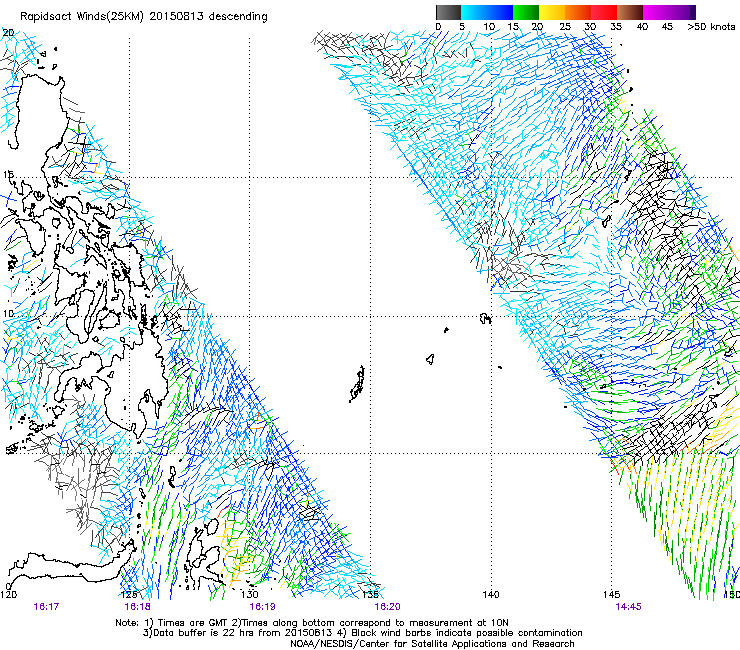Click the '25' label under the color legend

pyautogui.click(x=565, y=26)
